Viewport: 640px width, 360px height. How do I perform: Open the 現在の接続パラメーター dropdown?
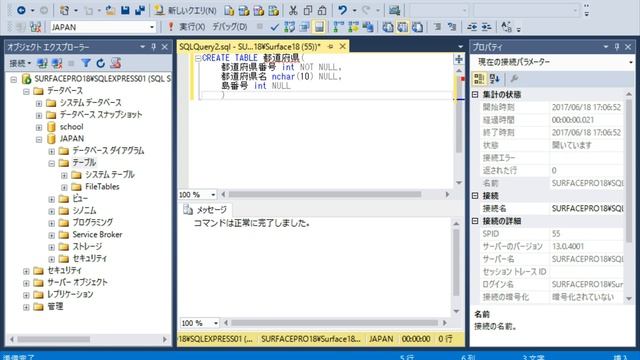point(631,62)
